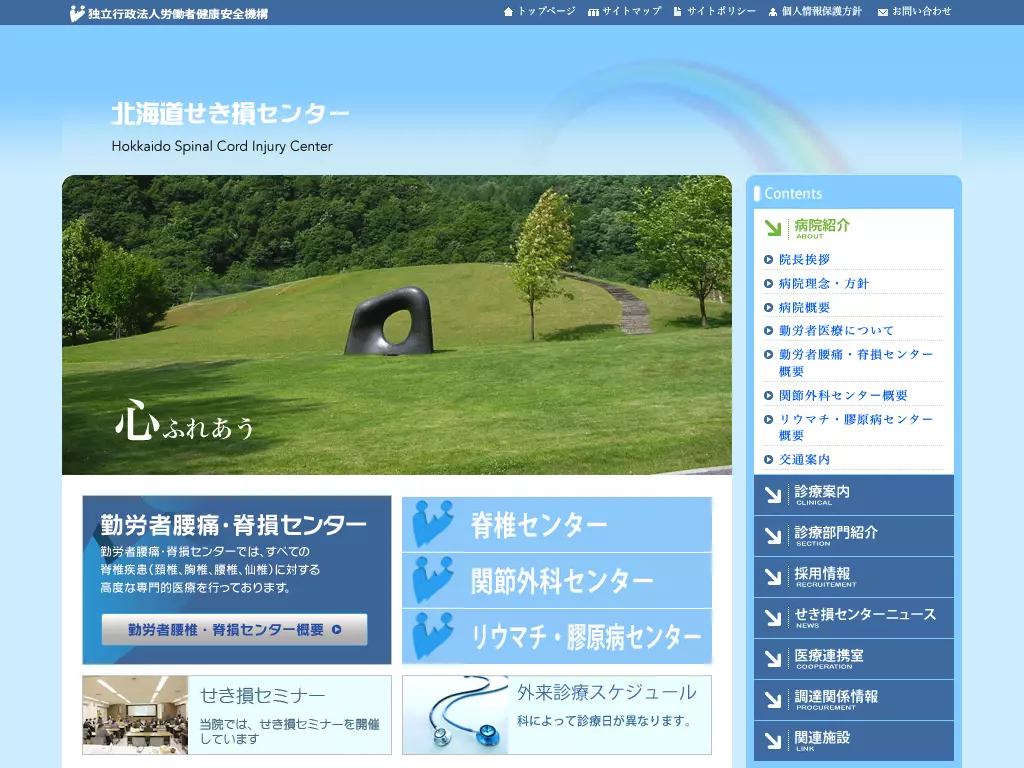Expand the 関連施設 LINK menu

pyautogui.click(x=854, y=741)
